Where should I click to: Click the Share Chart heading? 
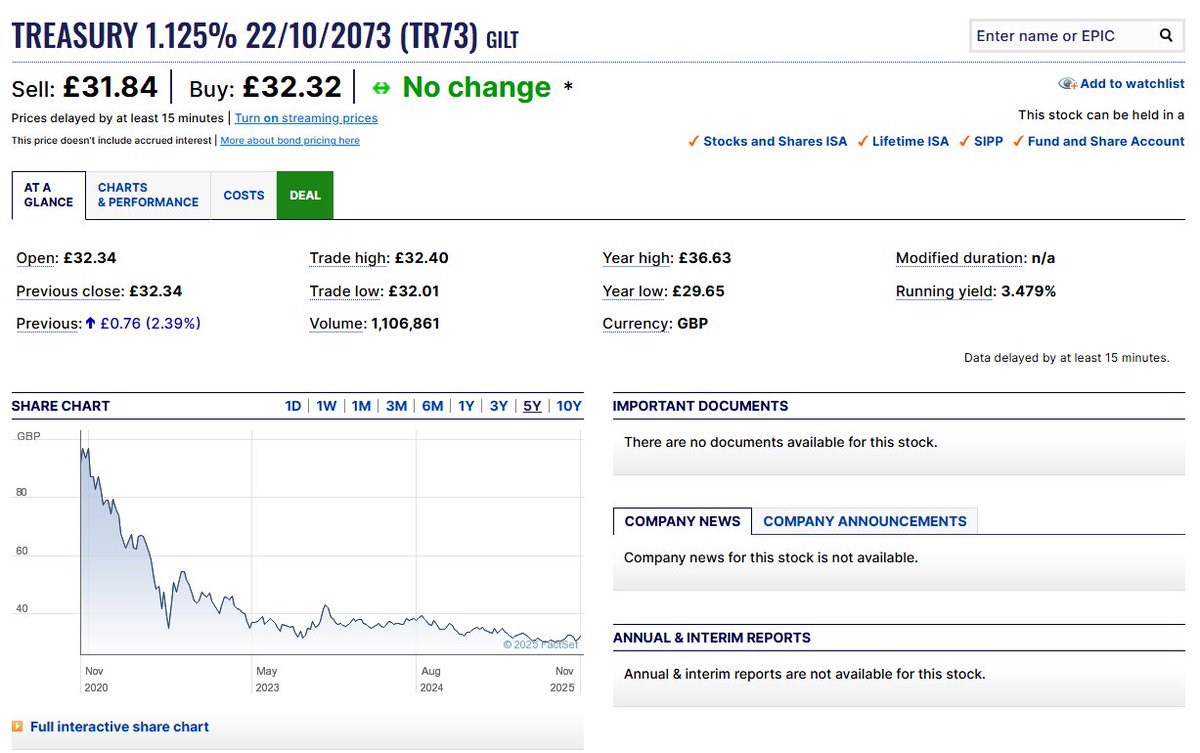pyautogui.click(x=61, y=406)
